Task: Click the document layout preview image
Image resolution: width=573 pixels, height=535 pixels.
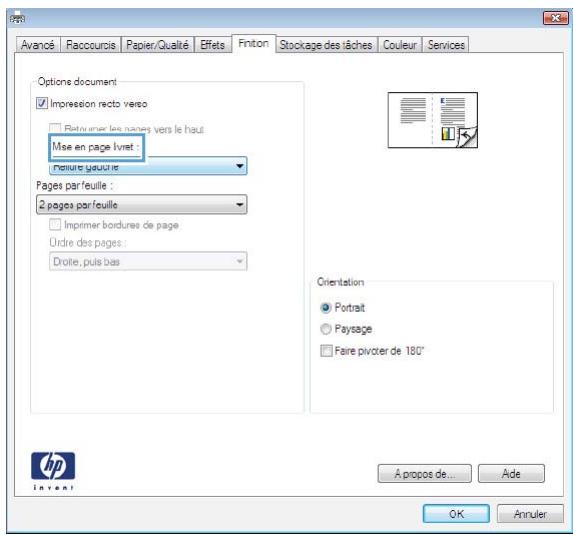Action: pyautogui.click(x=433, y=120)
